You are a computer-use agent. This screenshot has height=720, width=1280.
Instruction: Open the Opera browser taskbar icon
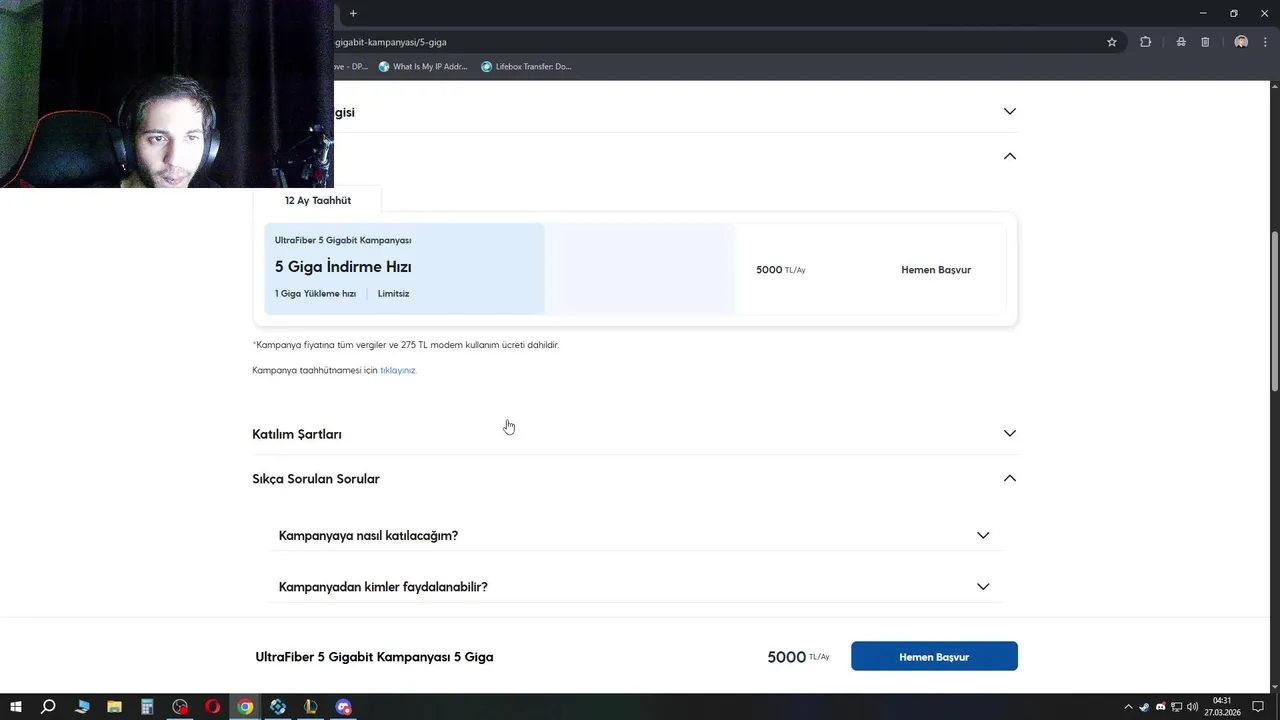pos(212,707)
